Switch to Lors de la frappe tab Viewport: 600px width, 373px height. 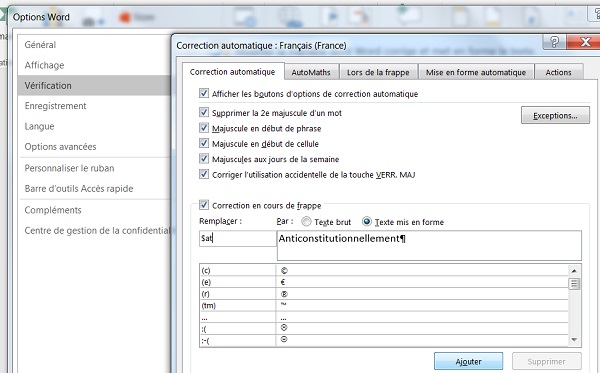[x=378, y=72]
